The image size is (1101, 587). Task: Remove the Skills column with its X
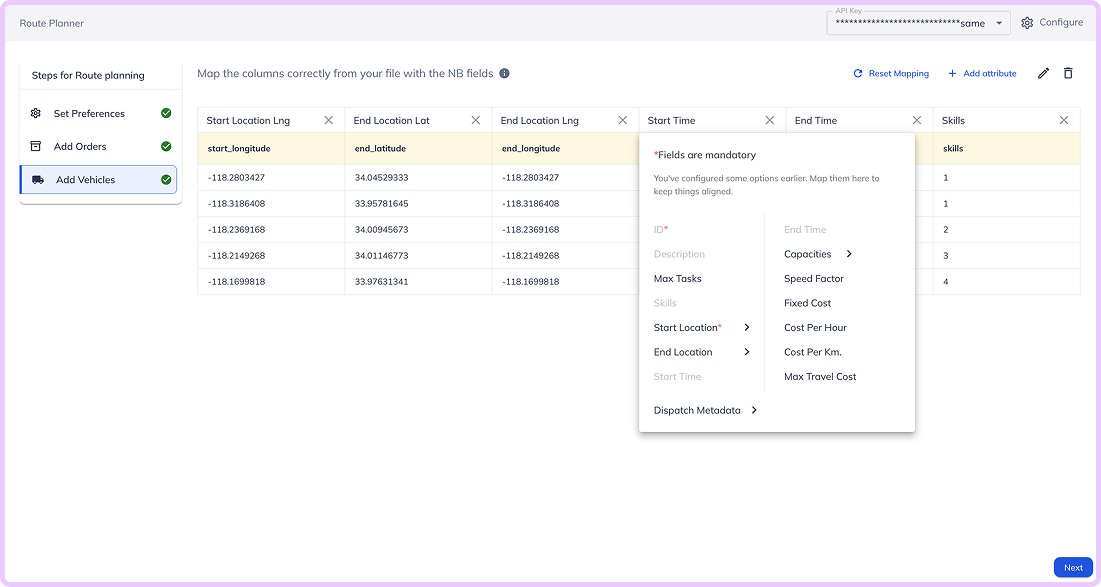tap(1063, 120)
